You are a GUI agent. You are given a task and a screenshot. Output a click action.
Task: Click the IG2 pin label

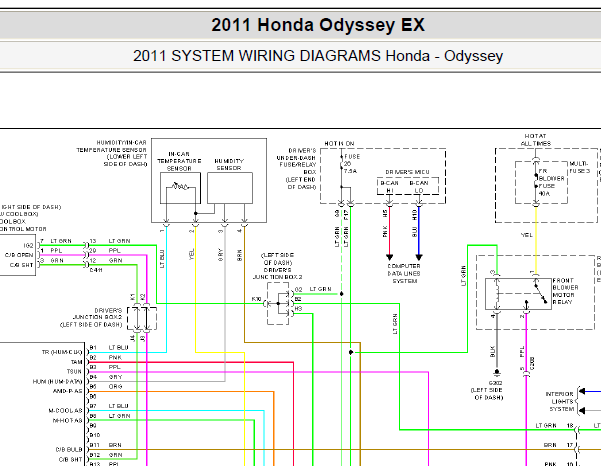(x=28, y=245)
